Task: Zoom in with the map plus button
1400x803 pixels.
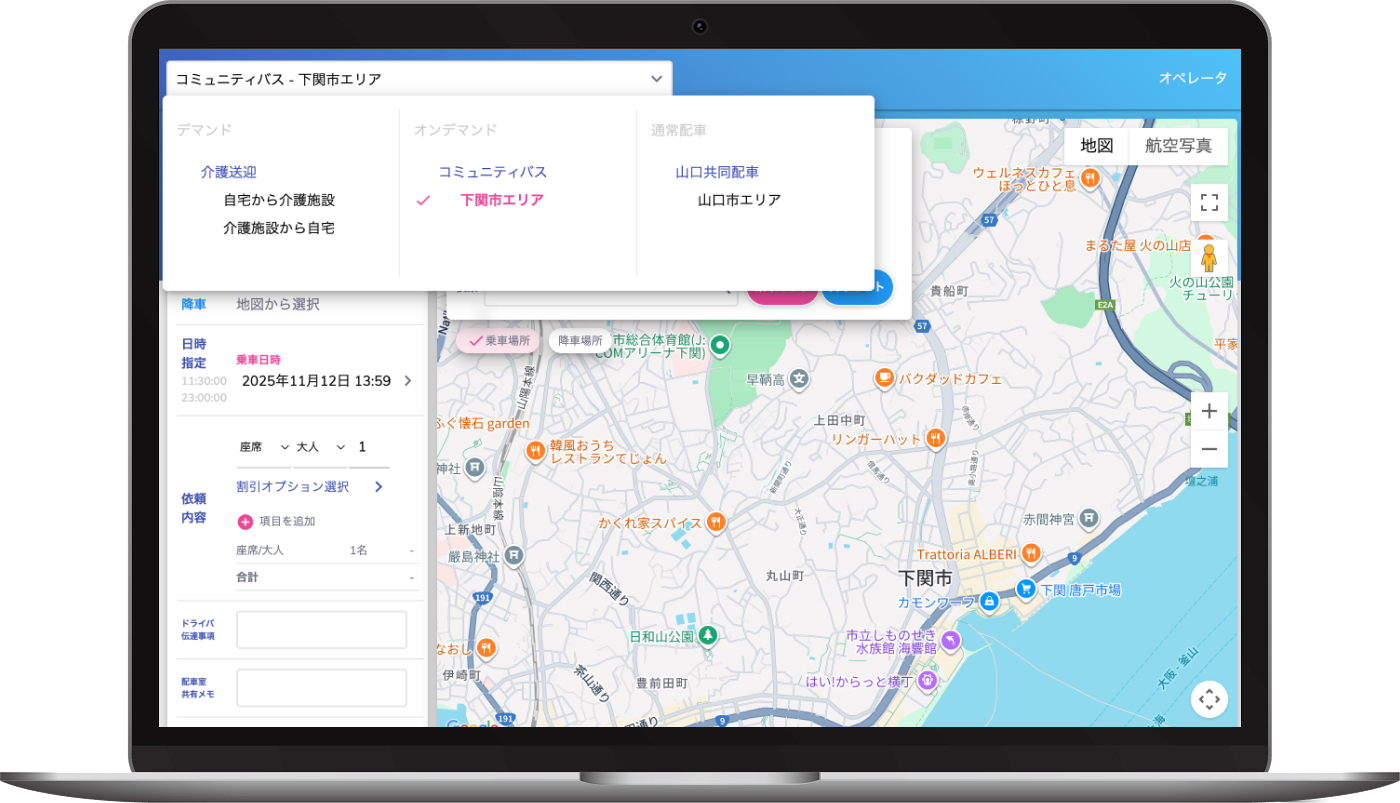Action: tap(1209, 411)
